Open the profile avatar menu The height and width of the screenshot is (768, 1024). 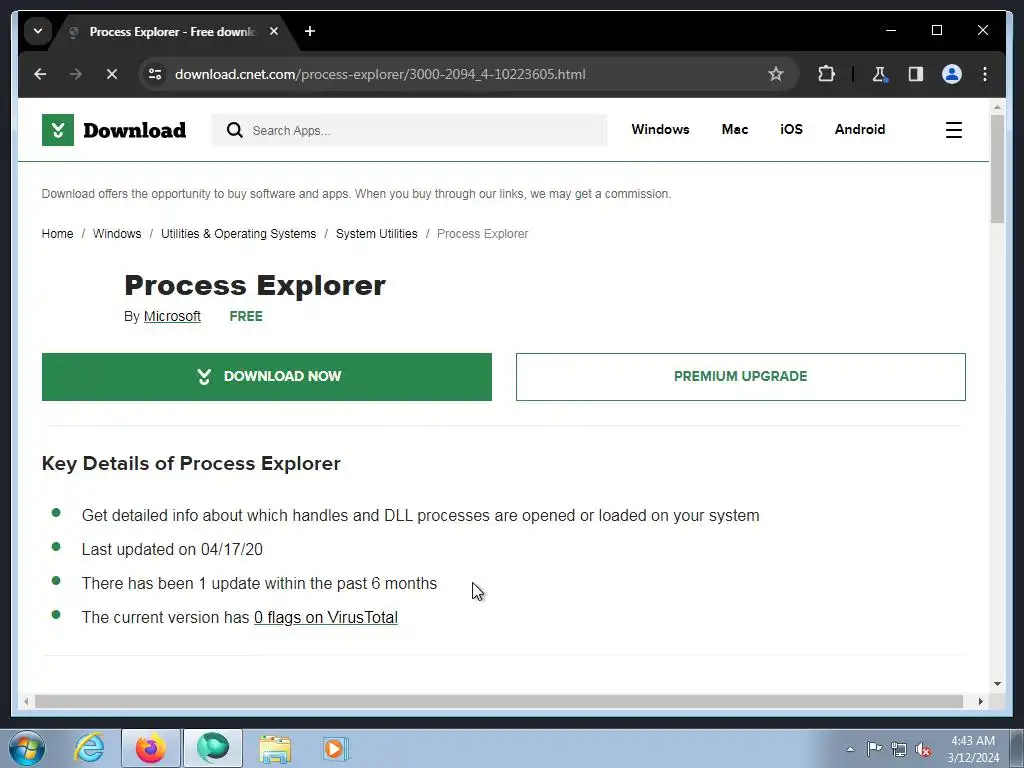pos(952,74)
